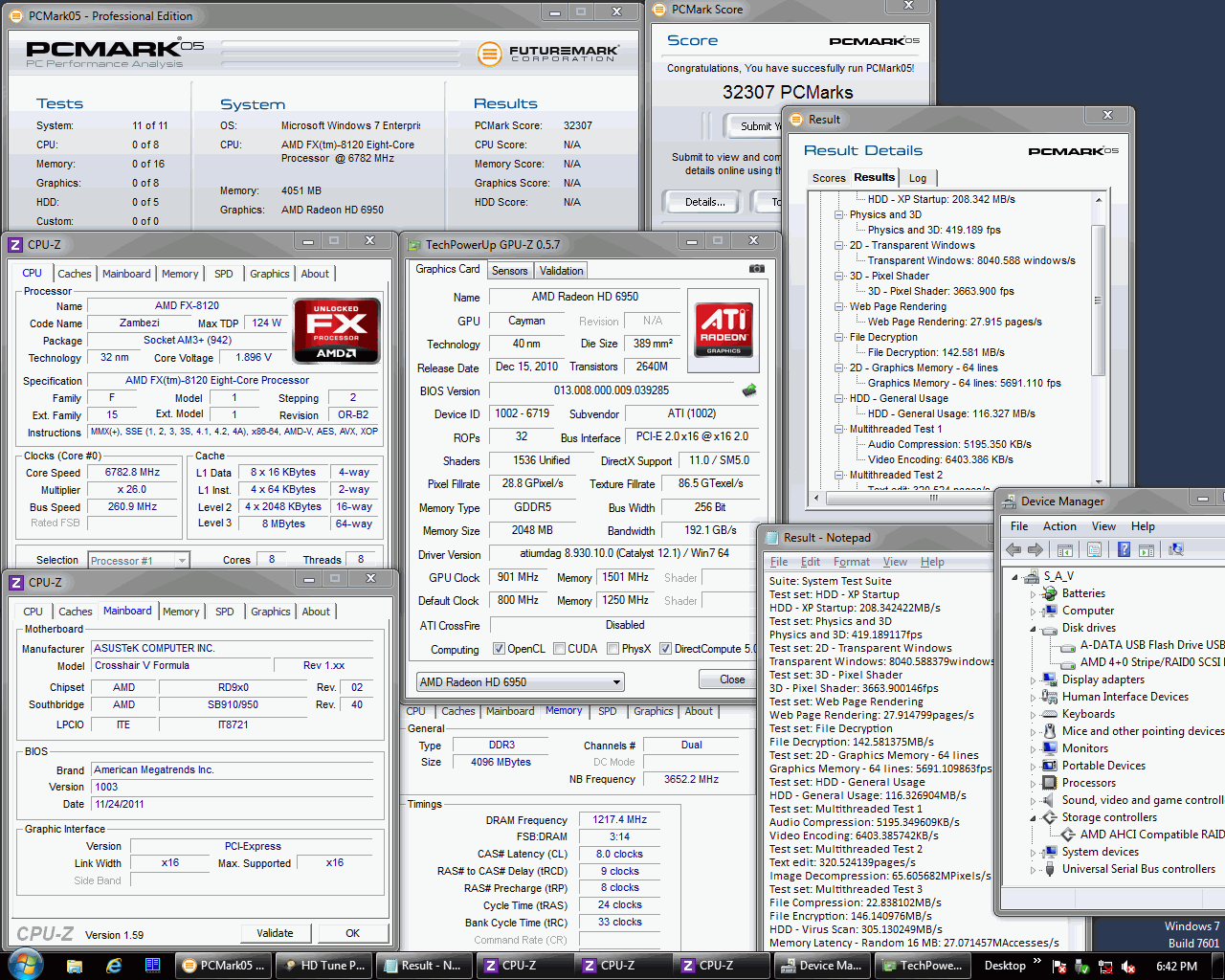
Task: Click the Details... button in PCMark Score
Action: tap(704, 202)
